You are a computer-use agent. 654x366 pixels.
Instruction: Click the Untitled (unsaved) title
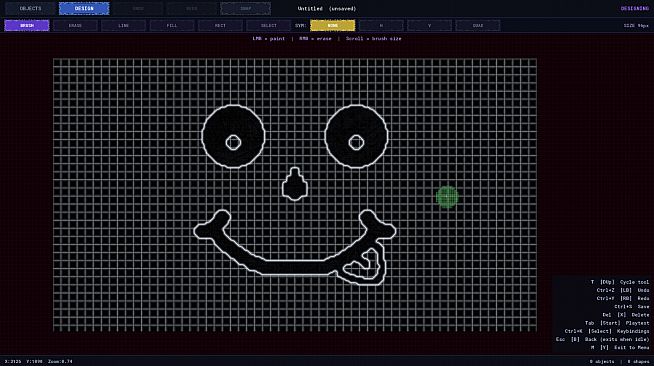327,8
